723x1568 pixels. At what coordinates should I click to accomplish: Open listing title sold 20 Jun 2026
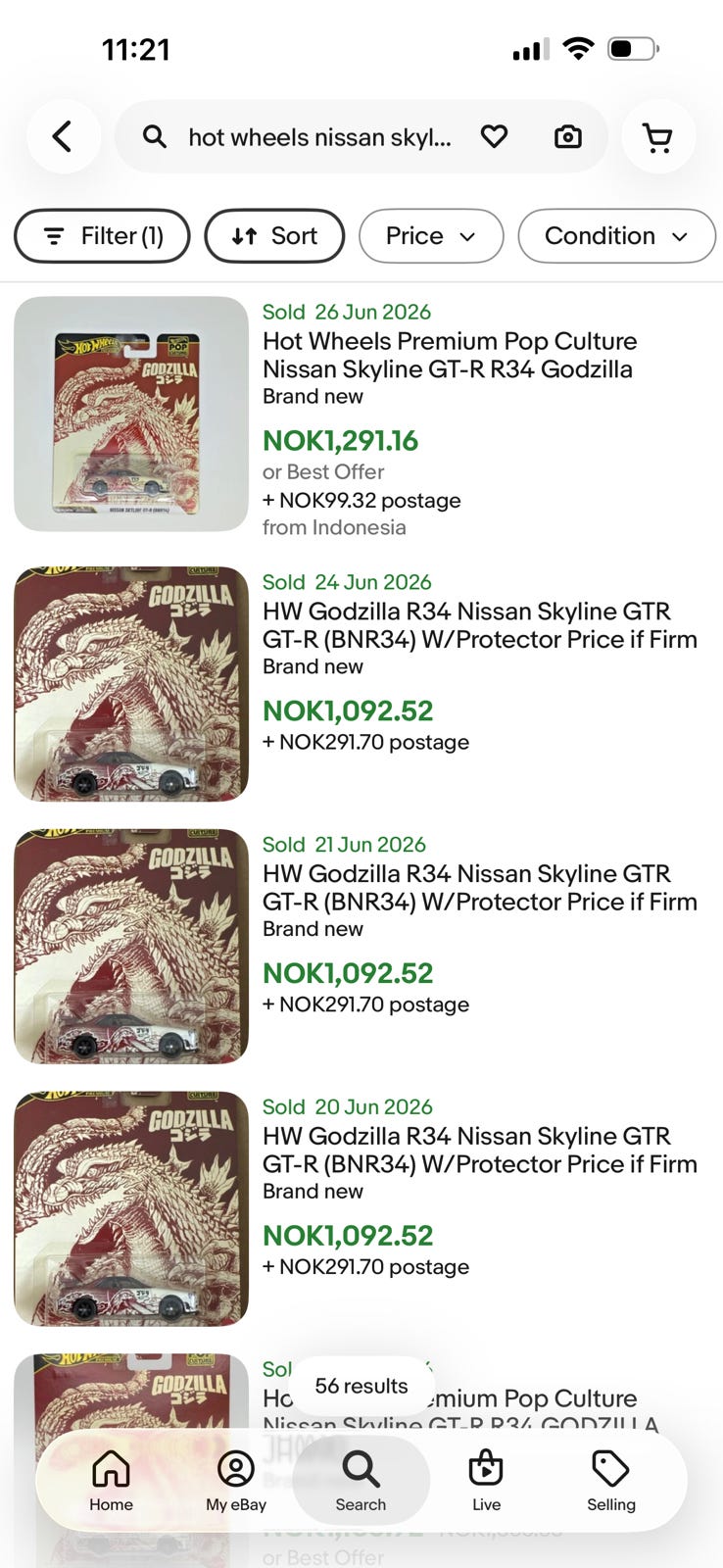coord(480,1151)
